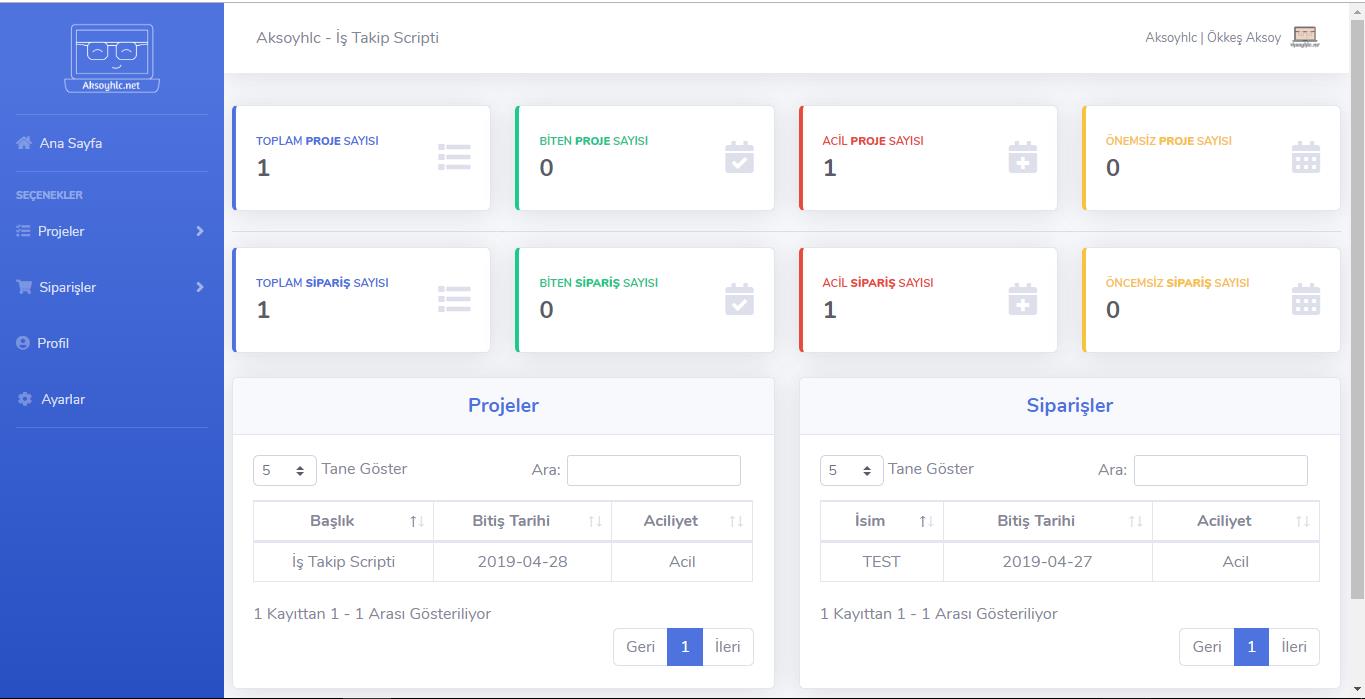This screenshot has width=1365, height=699.
Task: Click the gear icon beside Ayarlar
Action: click(x=25, y=399)
